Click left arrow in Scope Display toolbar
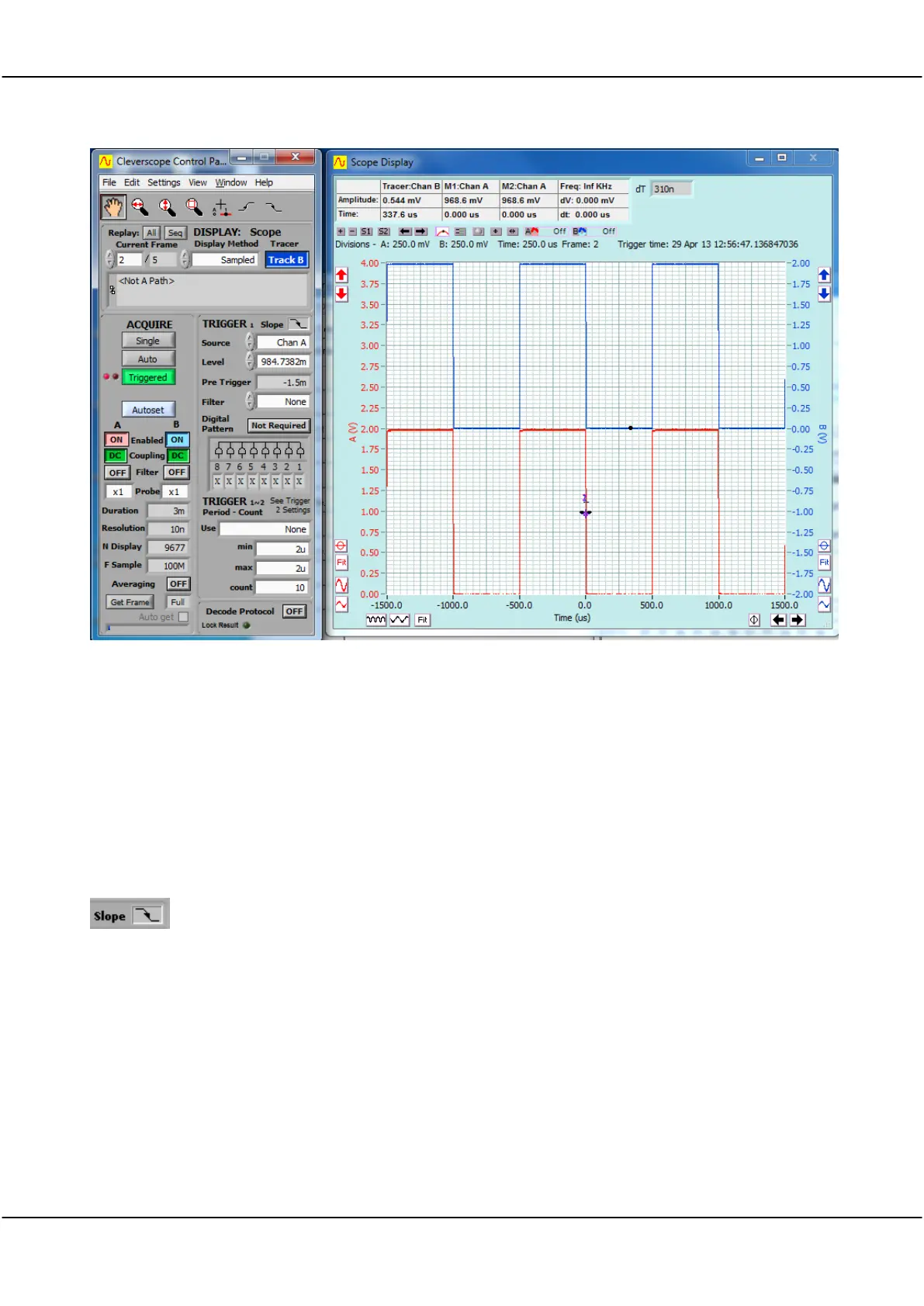Viewport: 924px width, 1306px height. point(405,231)
